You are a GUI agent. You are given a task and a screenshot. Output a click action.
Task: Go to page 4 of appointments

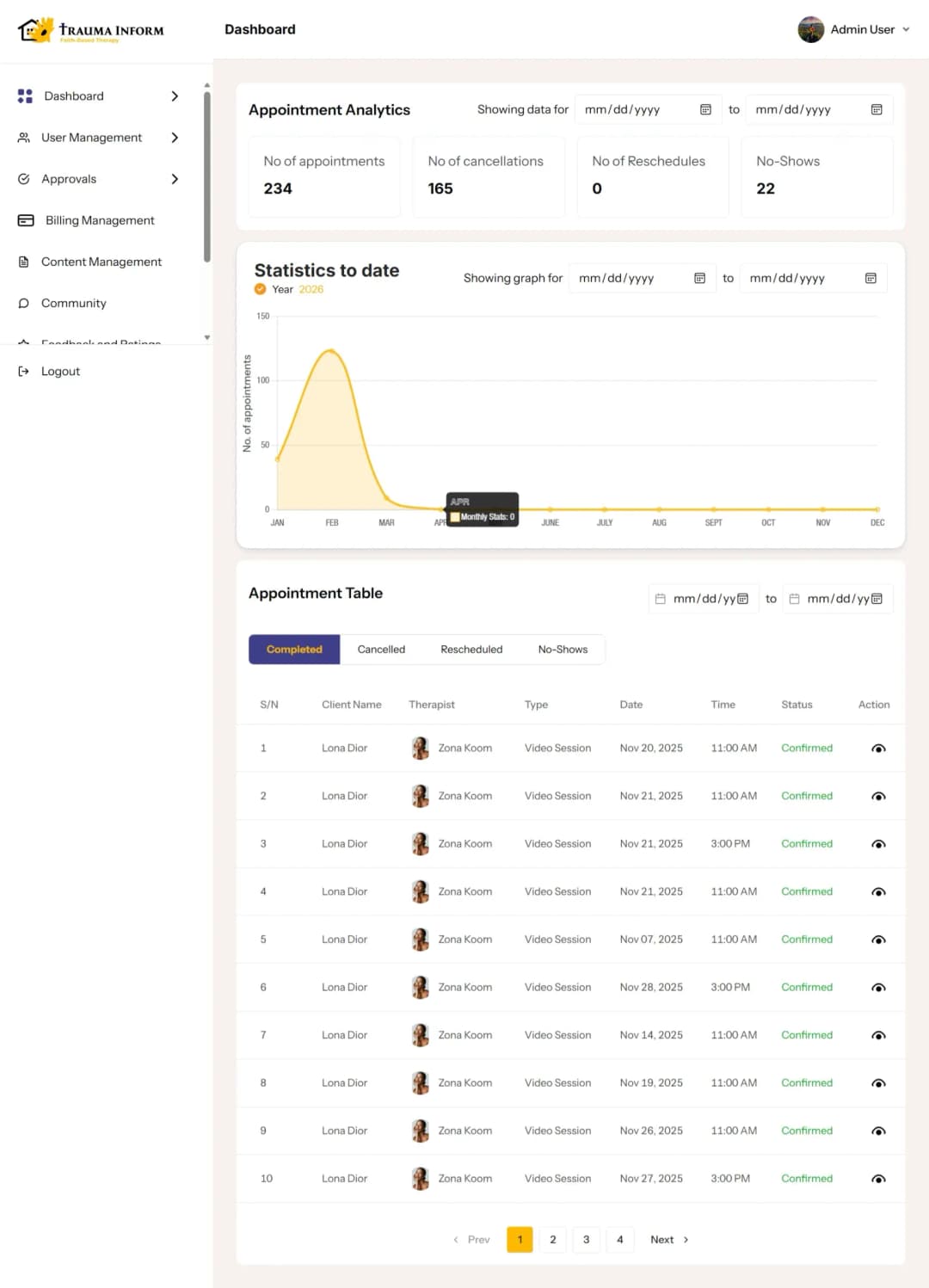coord(620,1240)
